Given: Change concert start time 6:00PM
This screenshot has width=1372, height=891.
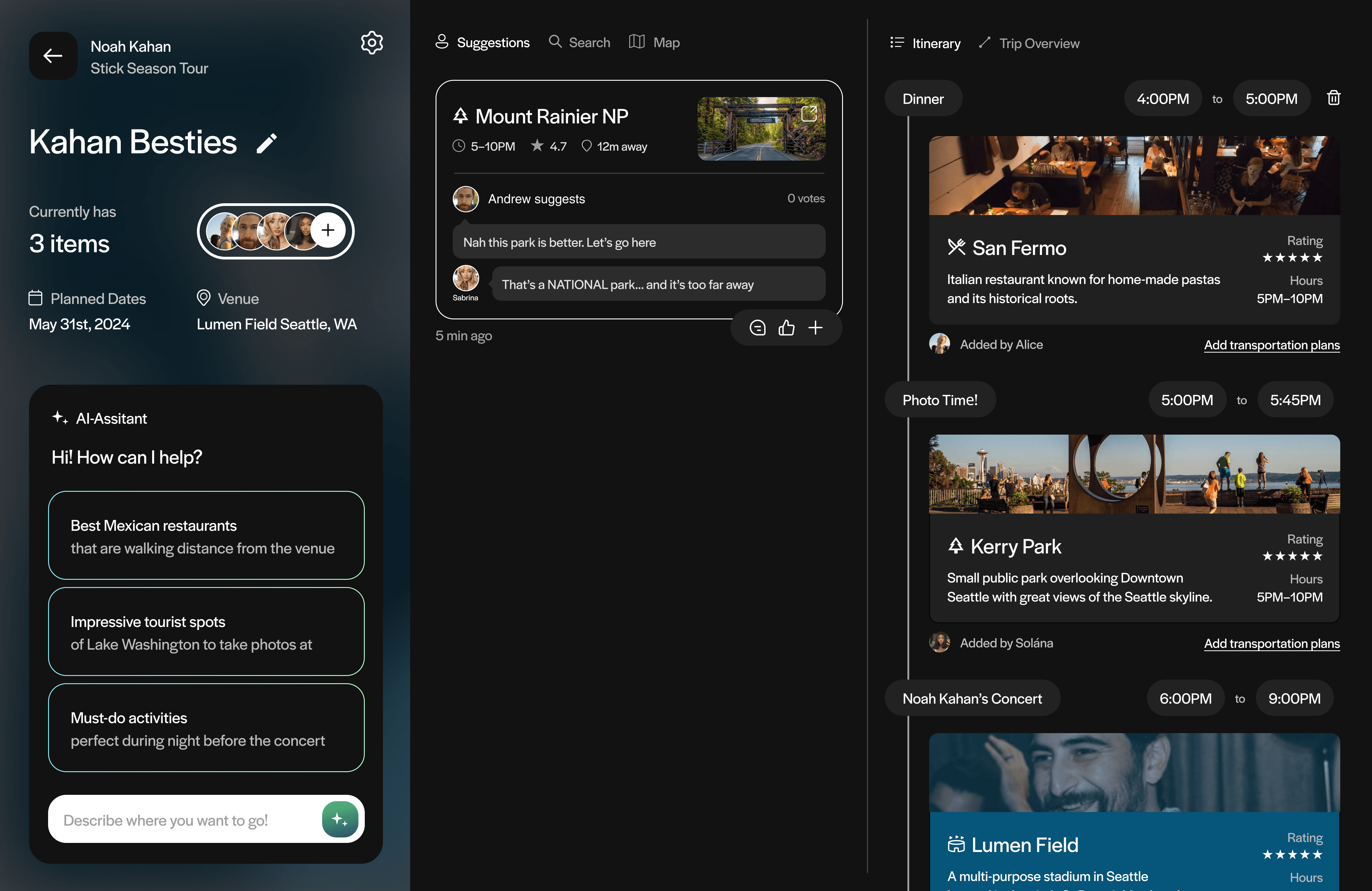Looking at the screenshot, I should click(1185, 699).
